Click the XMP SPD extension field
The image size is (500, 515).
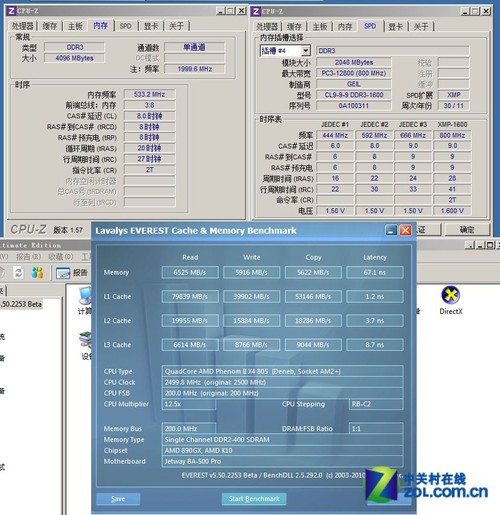[454, 95]
